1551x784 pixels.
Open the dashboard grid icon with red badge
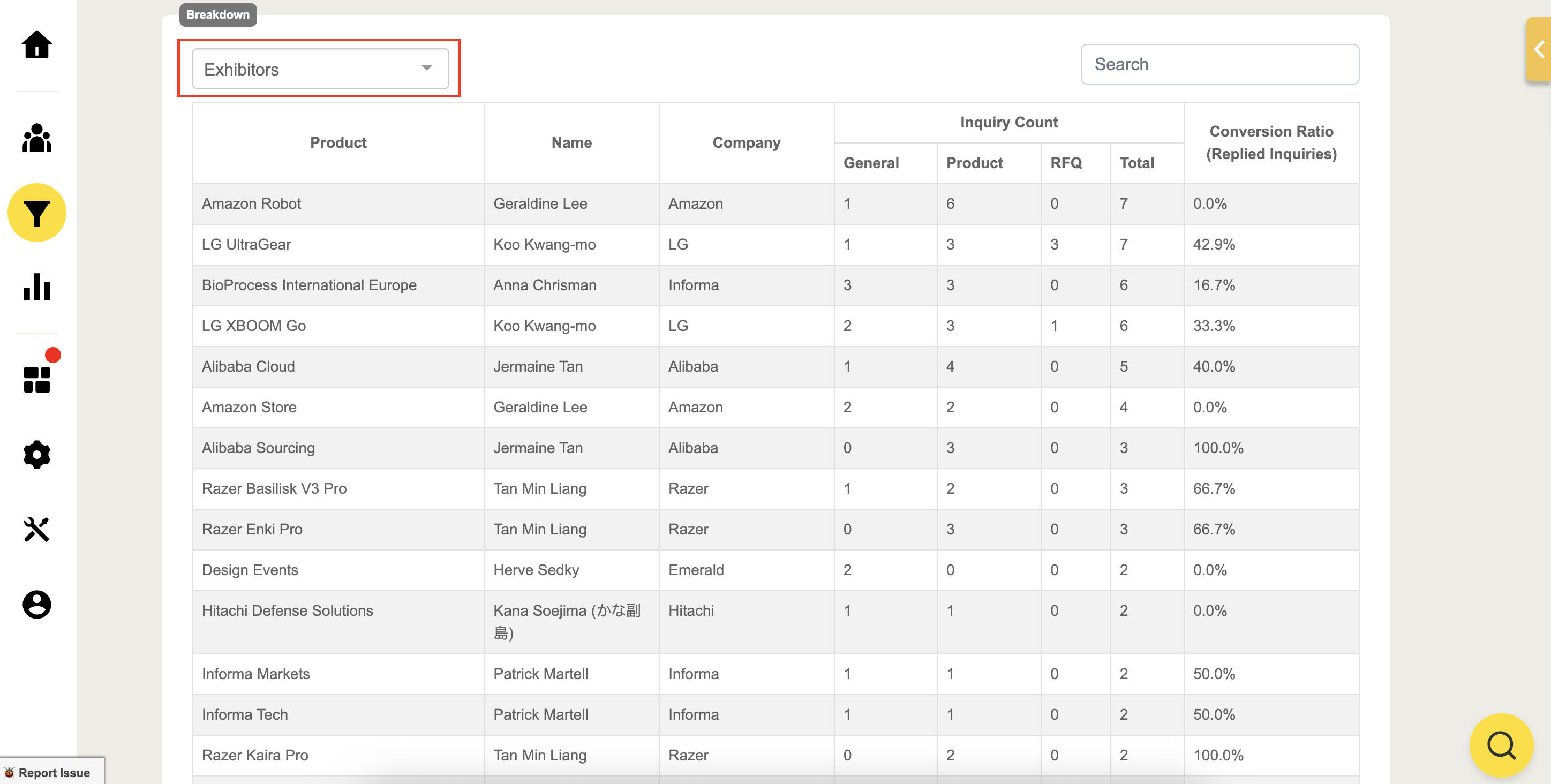(37, 379)
